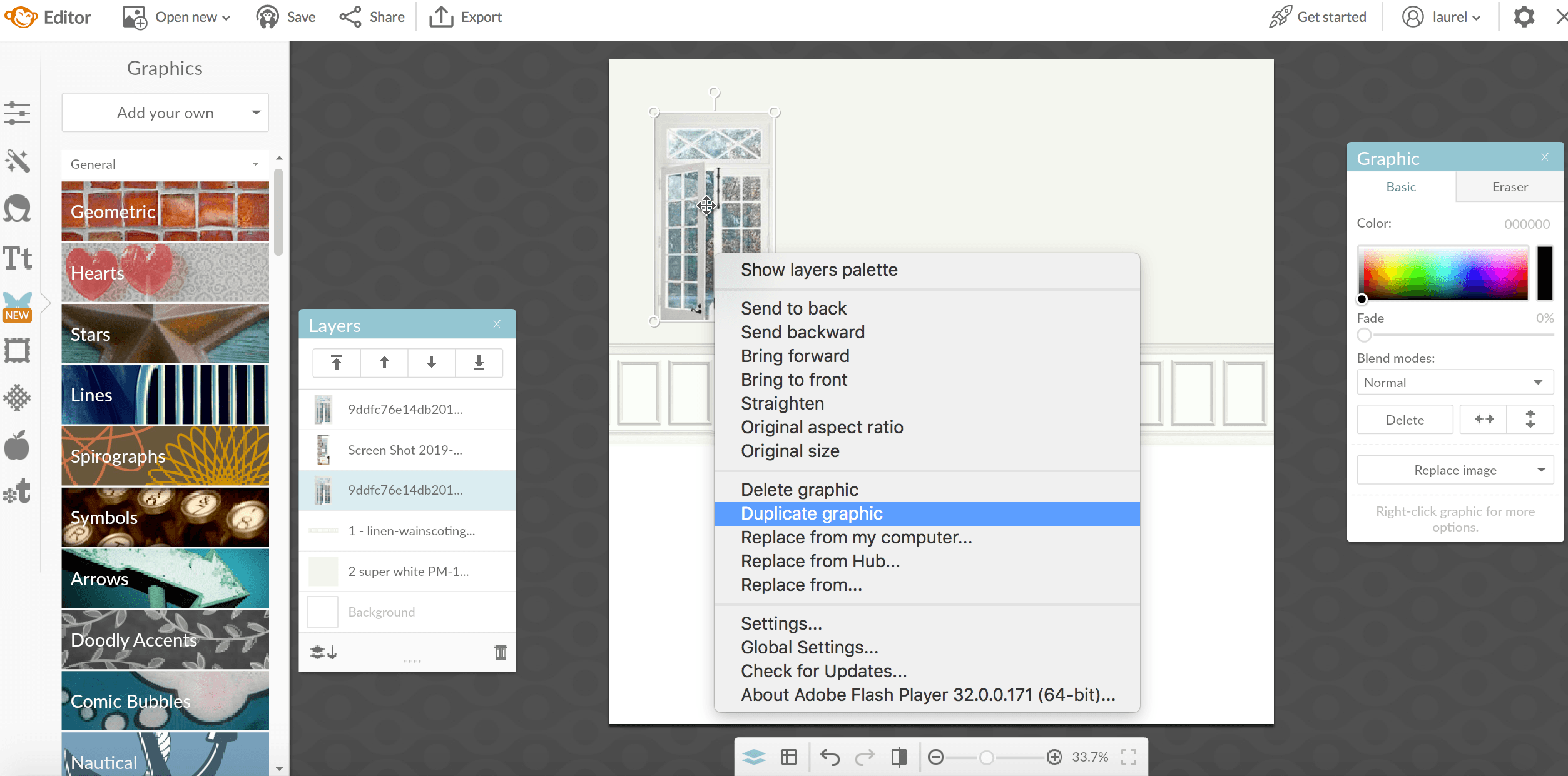Open the Blend modes Normal dropdown
Screen dimensions: 1568x776
[x=1454, y=382]
